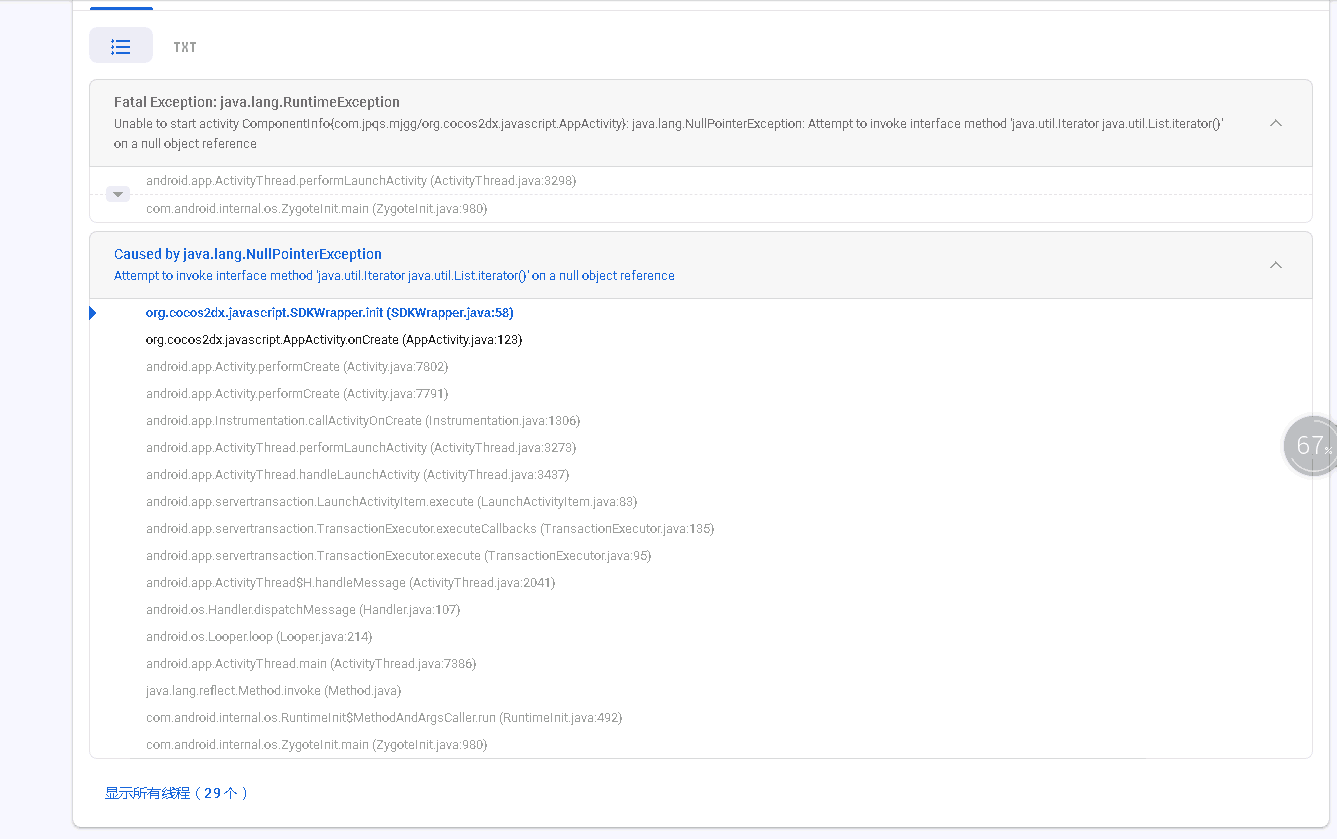Select the Instrumentation.callActivityOnCreate frame
This screenshot has width=1337, height=839.
[x=363, y=421]
